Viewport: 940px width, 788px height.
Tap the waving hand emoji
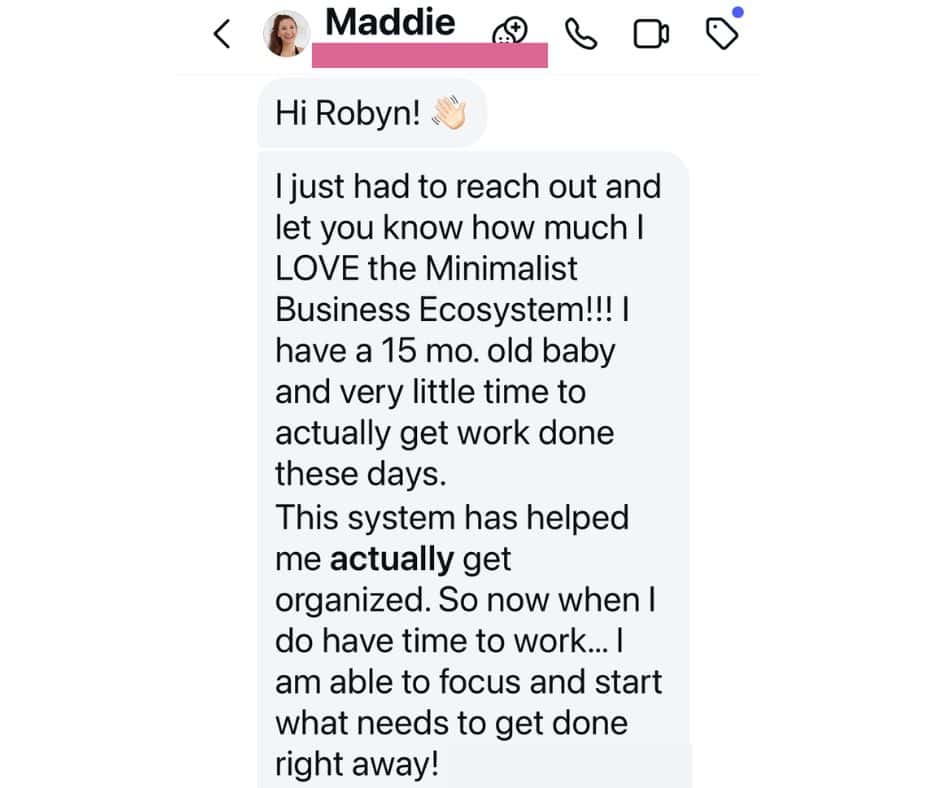(x=449, y=113)
